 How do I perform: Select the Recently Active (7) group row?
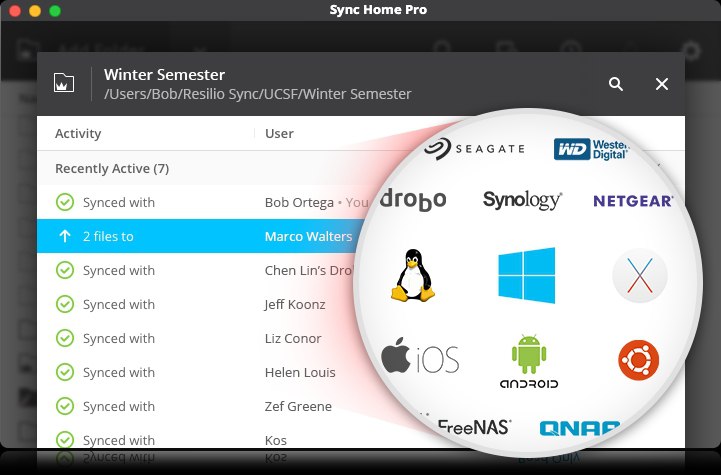point(202,168)
